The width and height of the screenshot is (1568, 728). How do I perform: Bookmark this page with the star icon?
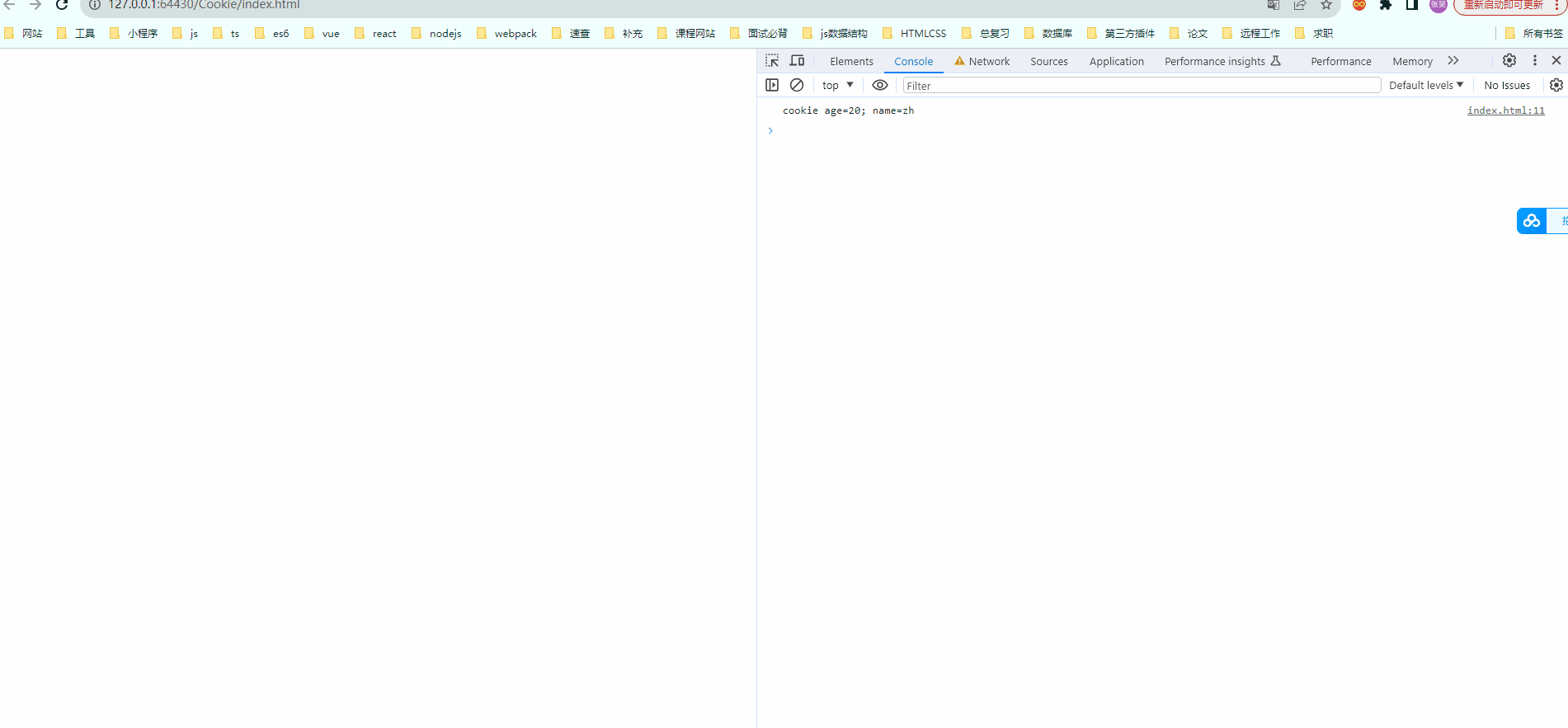1326,5
